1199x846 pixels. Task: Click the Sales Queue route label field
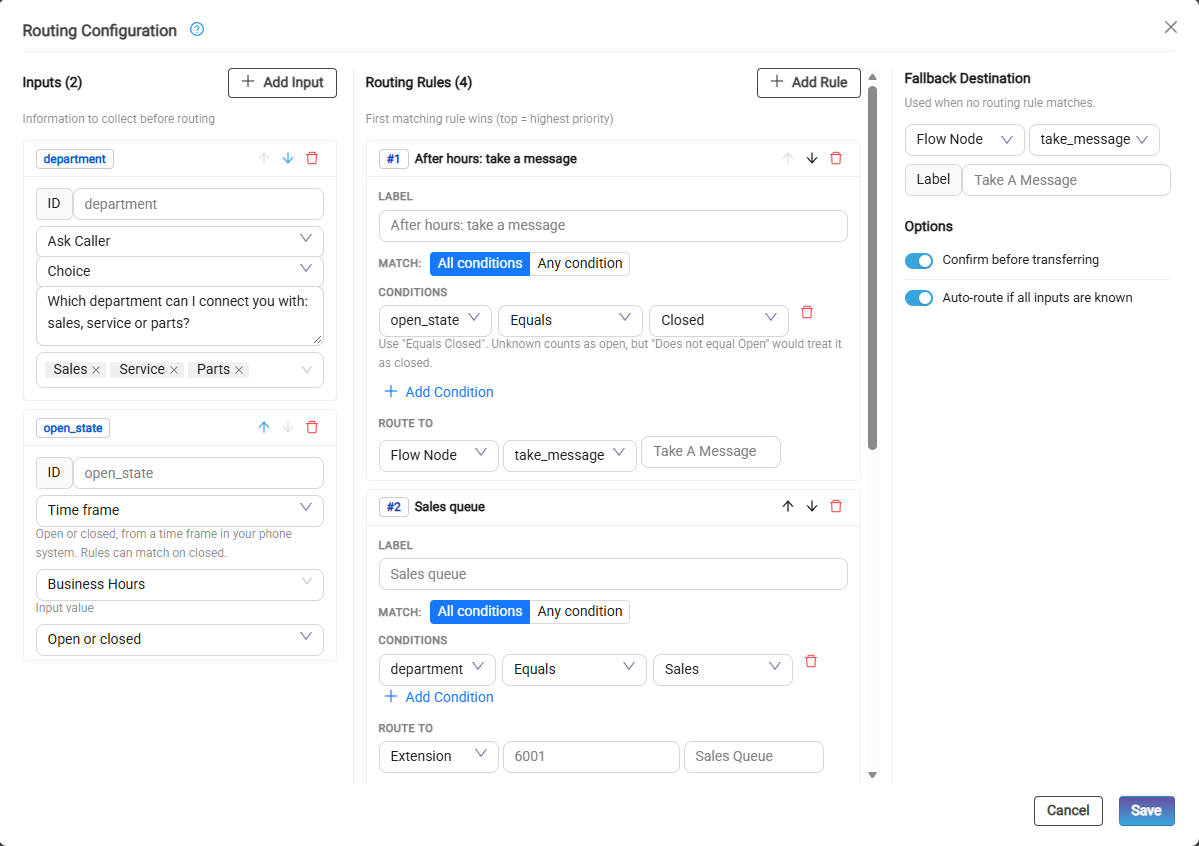click(x=753, y=757)
